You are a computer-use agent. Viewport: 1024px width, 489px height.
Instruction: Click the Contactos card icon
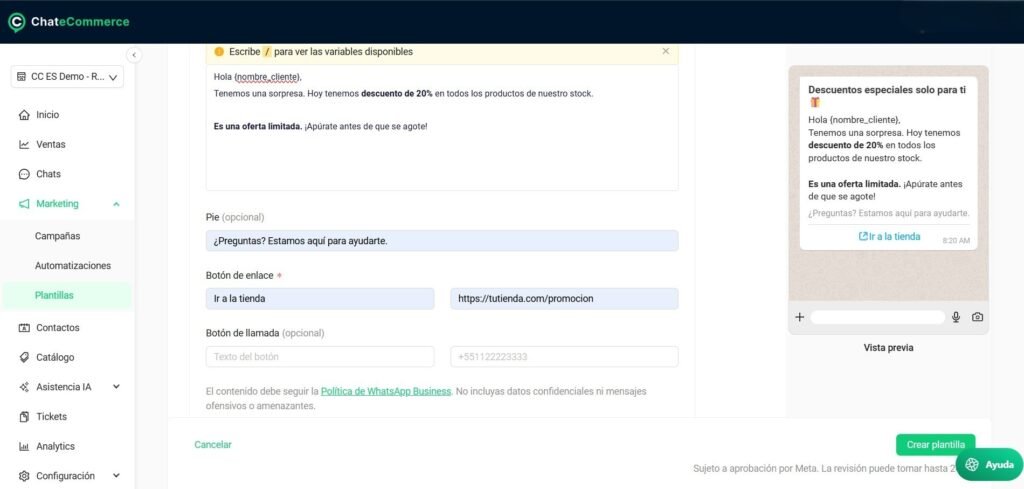[24, 328]
